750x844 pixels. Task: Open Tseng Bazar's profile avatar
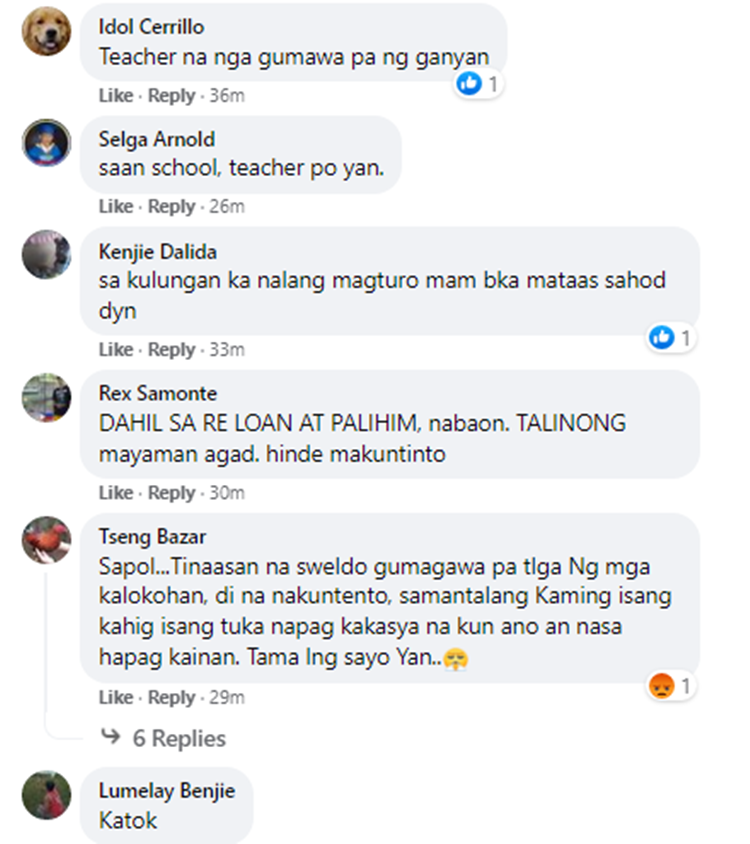click(46, 540)
